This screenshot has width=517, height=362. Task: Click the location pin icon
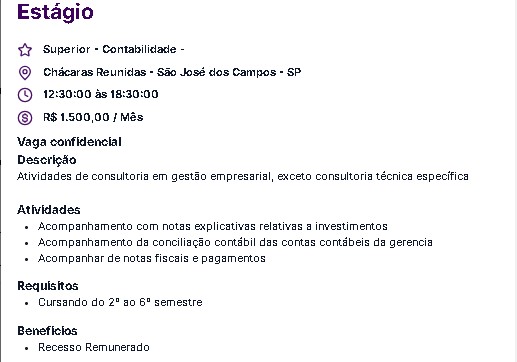coord(25,73)
